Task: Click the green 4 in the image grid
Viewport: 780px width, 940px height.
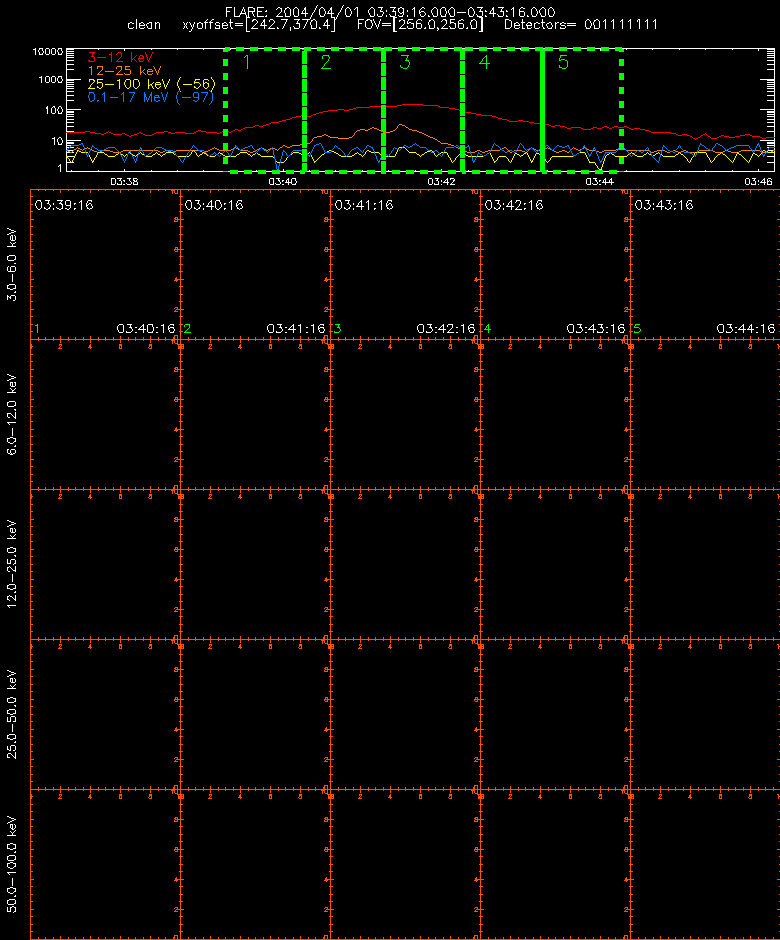Action: 487,329
